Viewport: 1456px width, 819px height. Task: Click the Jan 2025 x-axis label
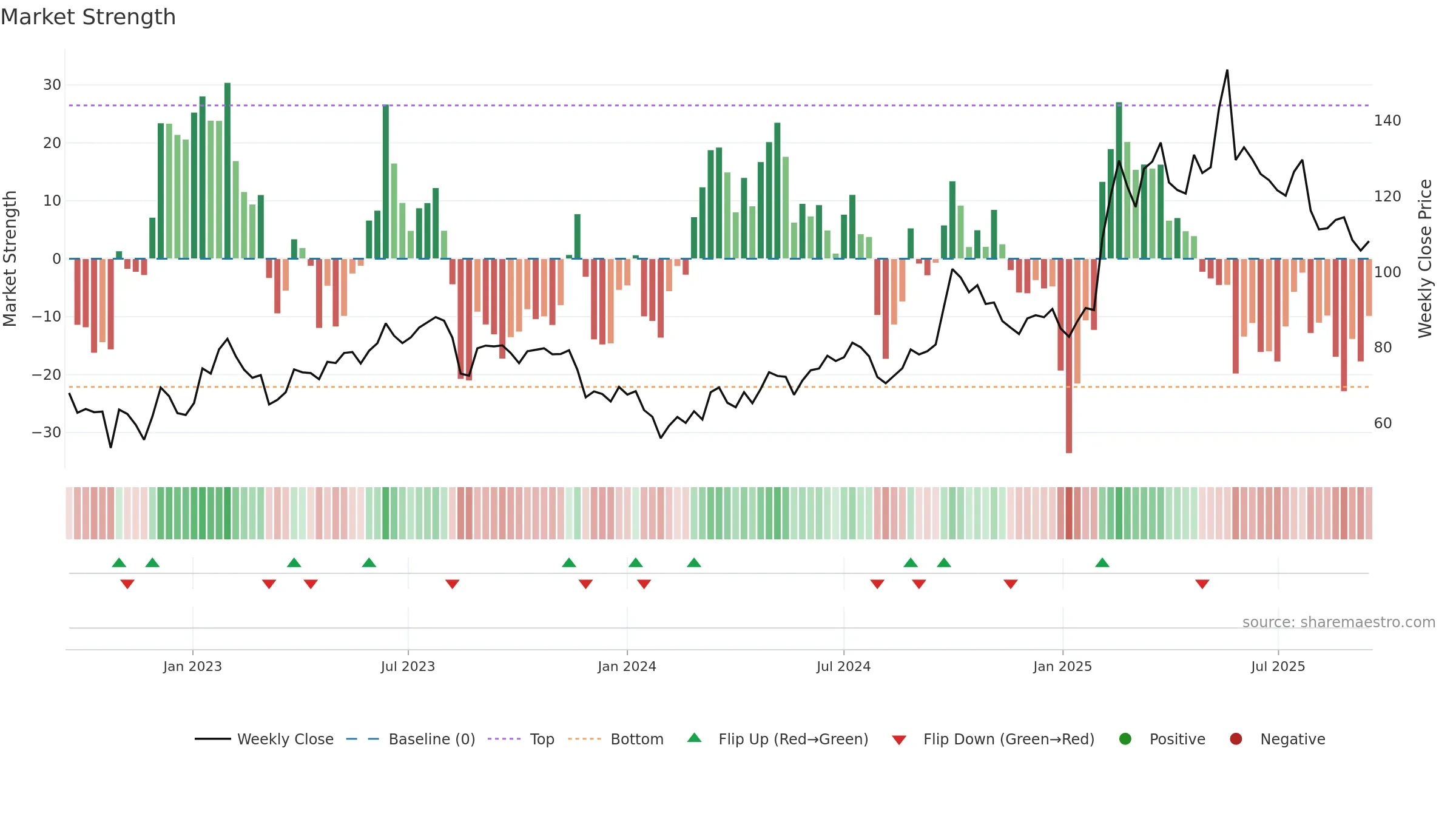(x=1062, y=666)
